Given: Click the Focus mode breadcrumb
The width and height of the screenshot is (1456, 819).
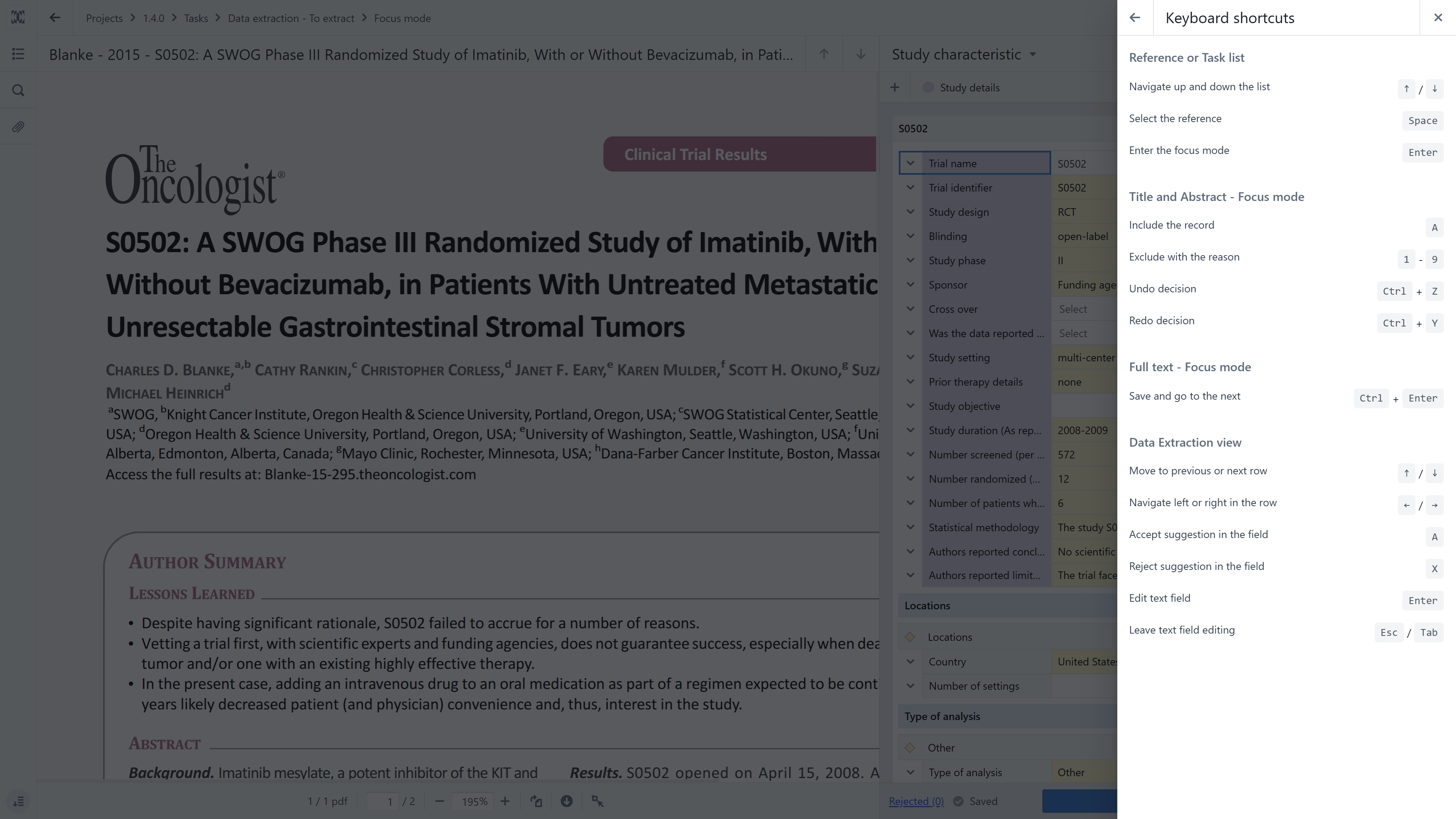Looking at the screenshot, I should (x=402, y=18).
